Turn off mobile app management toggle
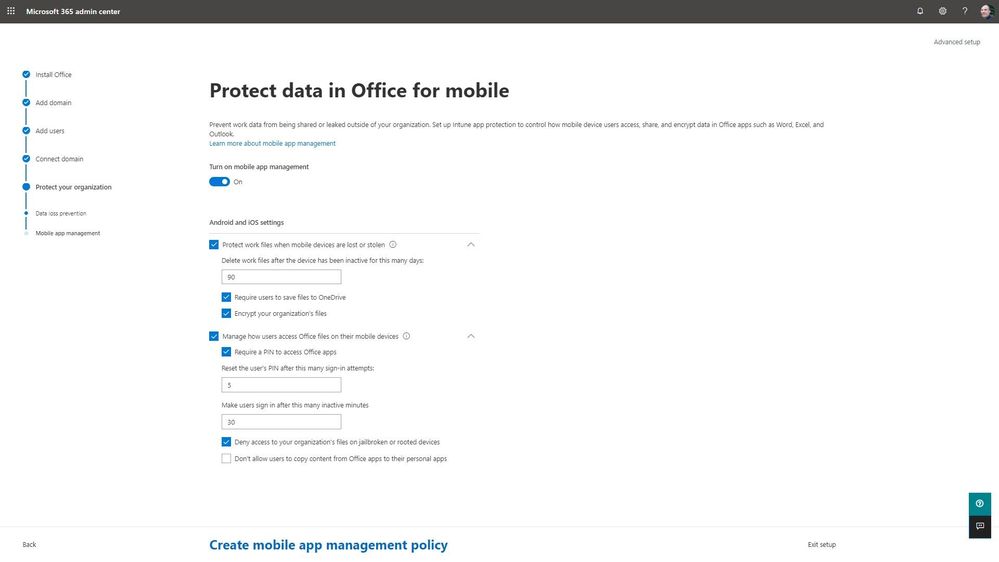The width and height of the screenshot is (999, 562). coord(219,182)
